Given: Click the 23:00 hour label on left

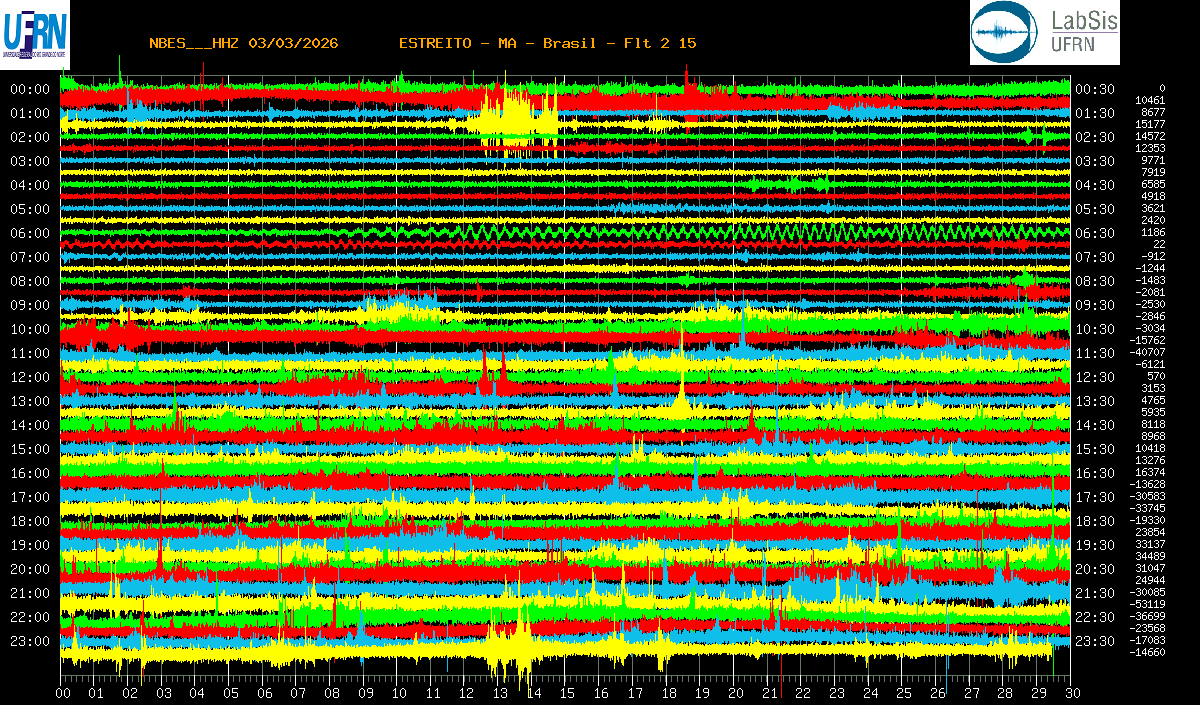Looking at the screenshot, I should [30, 641].
